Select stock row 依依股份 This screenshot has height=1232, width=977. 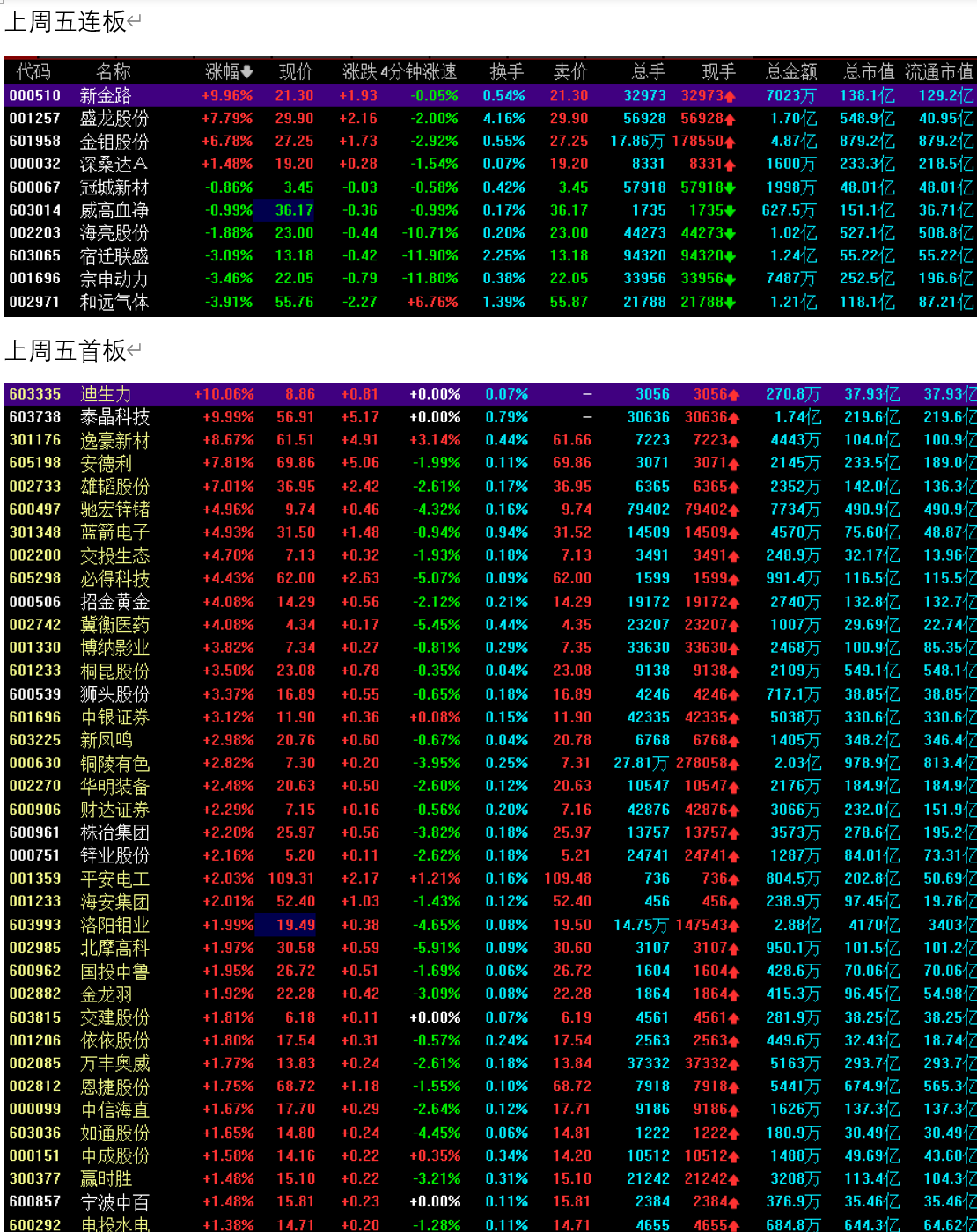(490, 1040)
